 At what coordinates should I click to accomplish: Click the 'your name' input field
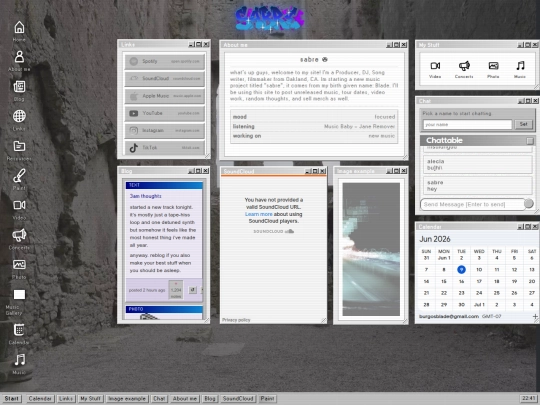pyautogui.click(x=467, y=124)
